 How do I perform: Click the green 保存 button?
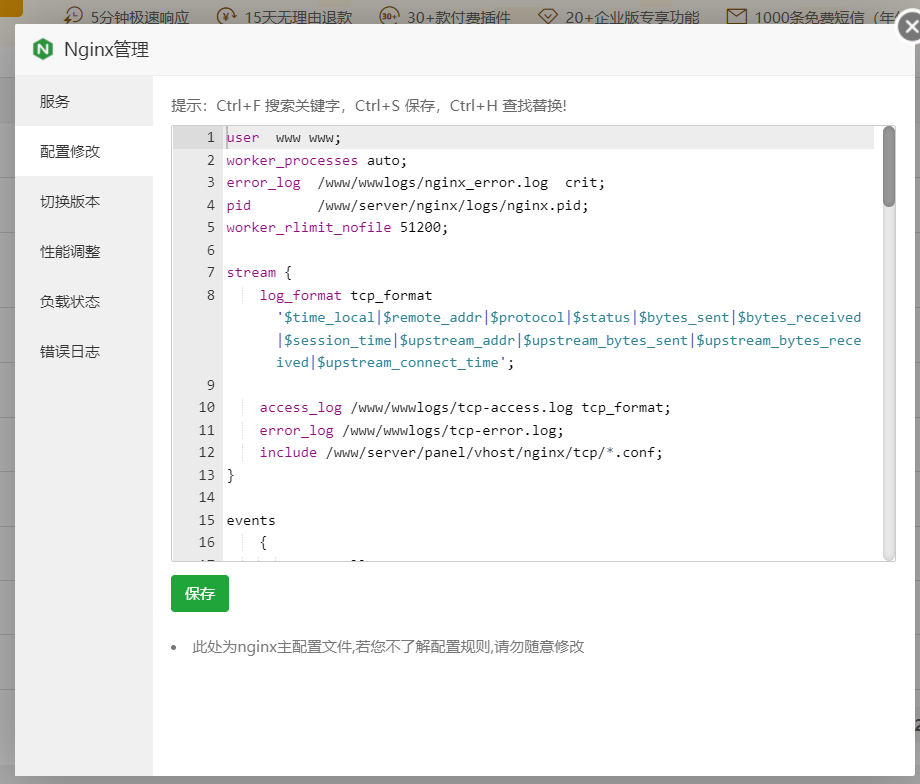pyautogui.click(x=199, y=593)
